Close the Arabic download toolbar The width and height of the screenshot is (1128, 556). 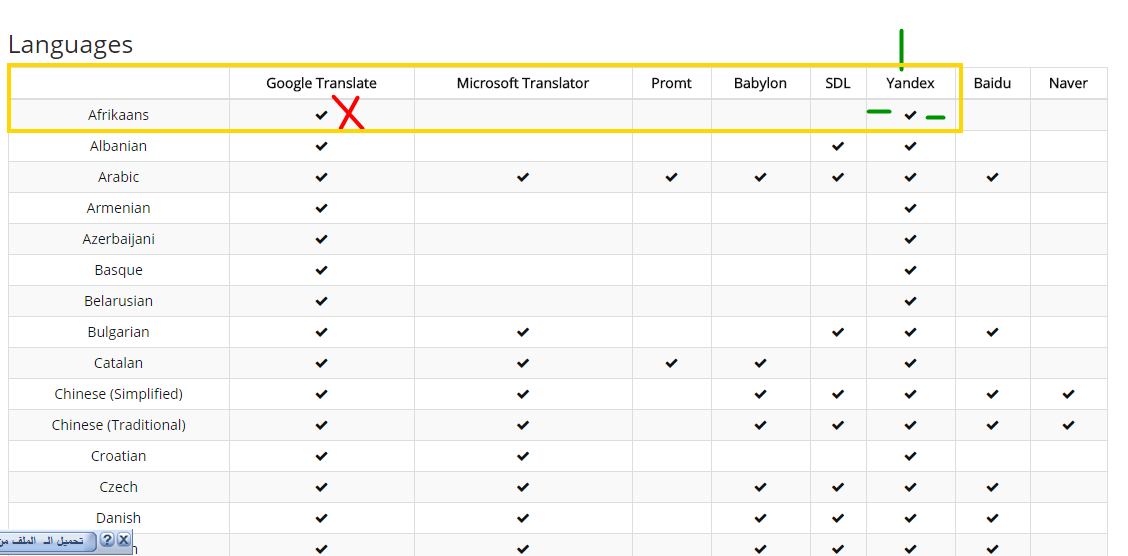pos(123,539)
